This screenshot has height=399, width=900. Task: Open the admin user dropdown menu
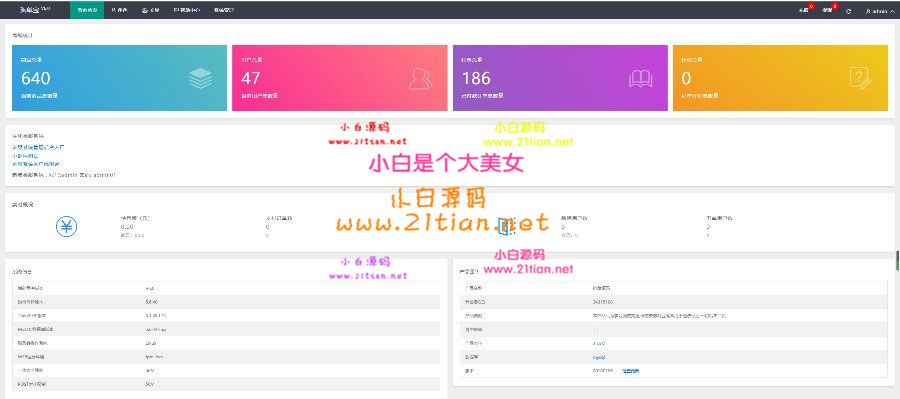879,11
